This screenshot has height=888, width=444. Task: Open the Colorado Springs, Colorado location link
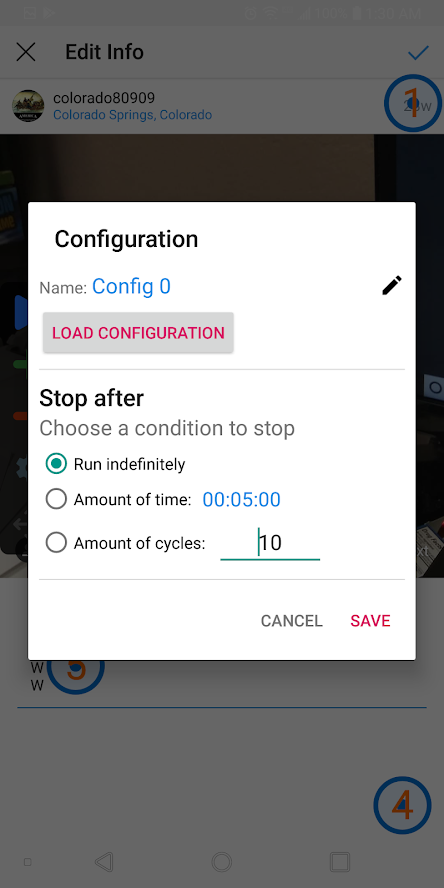[133, 115]
